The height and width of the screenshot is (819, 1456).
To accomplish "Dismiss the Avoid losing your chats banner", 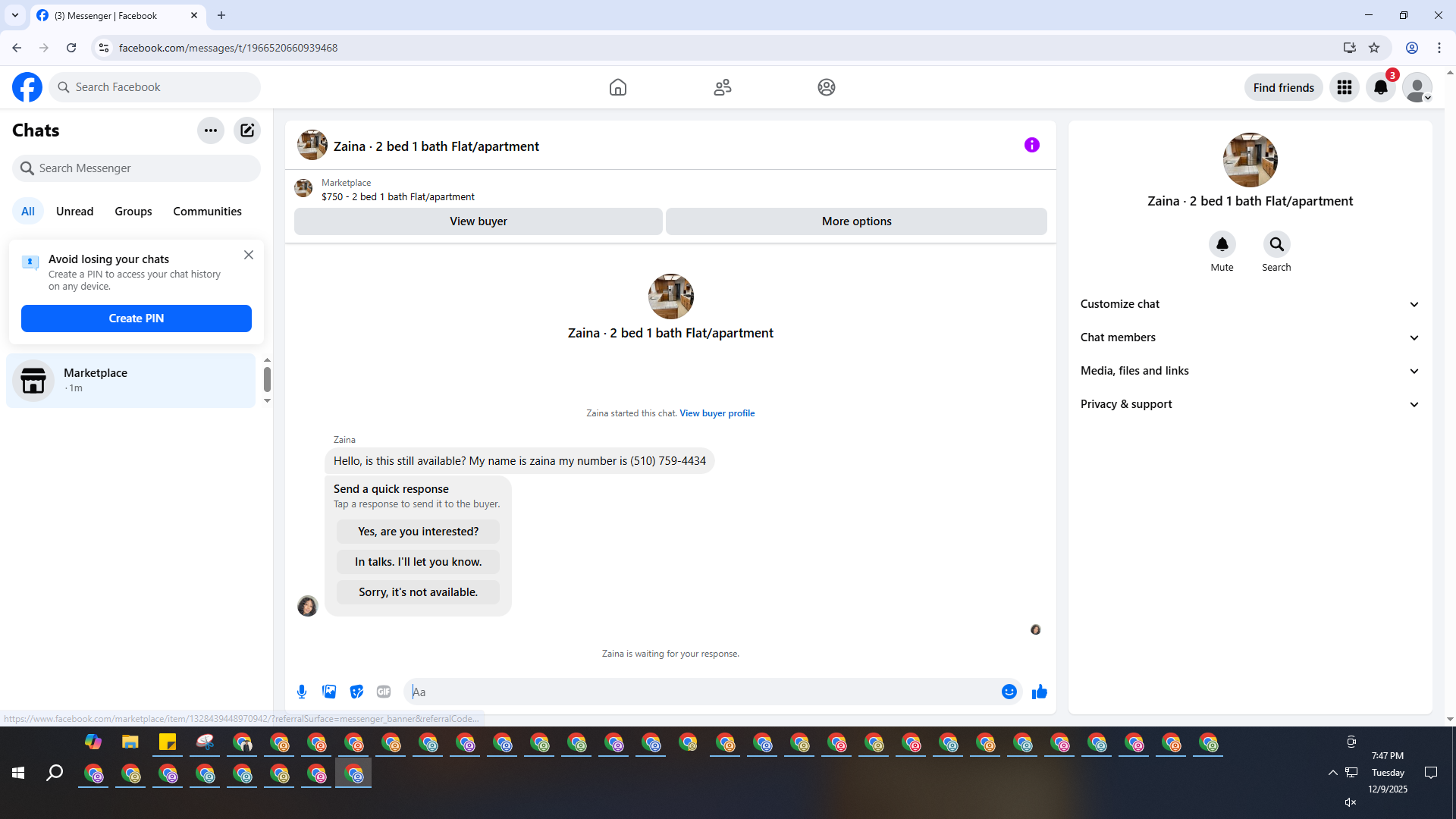I will click(x=249, y=255).
